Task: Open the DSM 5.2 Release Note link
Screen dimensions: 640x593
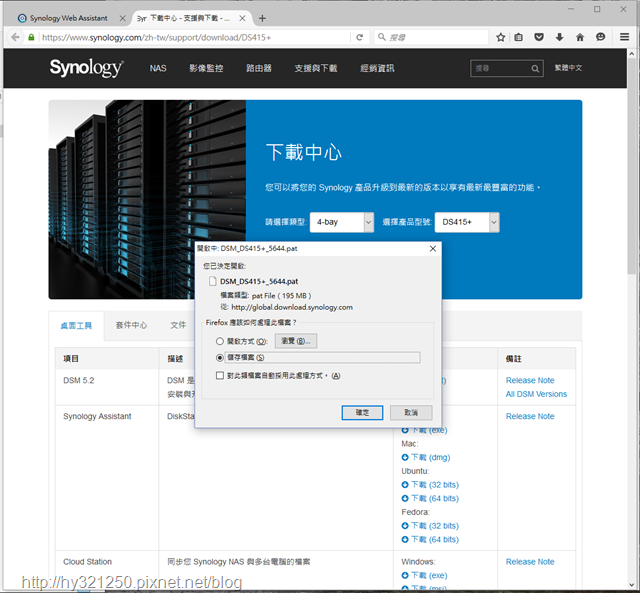Action: tap(530, 380)
